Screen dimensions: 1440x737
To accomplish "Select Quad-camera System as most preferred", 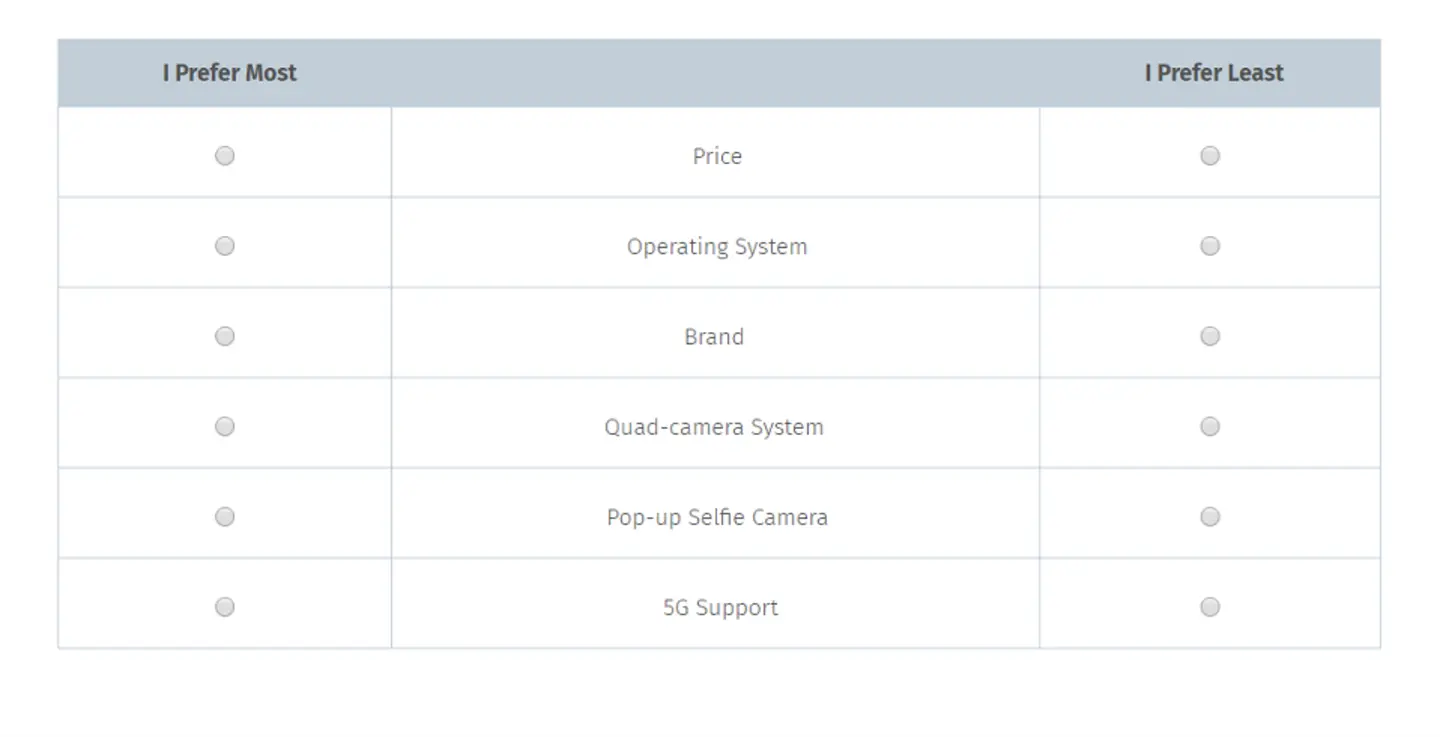I will pyautogui.click(x=225, y=427).
